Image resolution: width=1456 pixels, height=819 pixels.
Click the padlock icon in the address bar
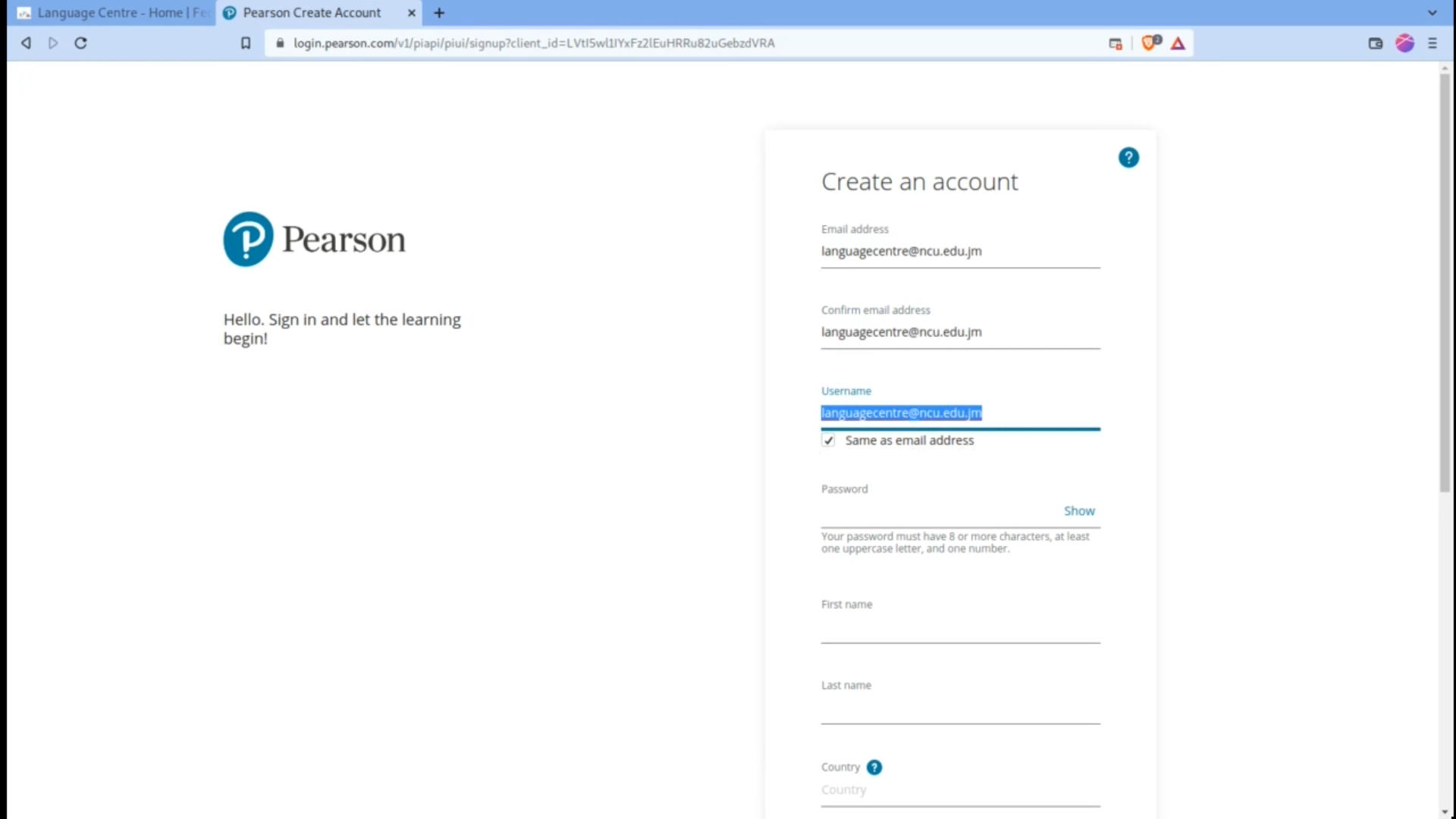point(279,43)
